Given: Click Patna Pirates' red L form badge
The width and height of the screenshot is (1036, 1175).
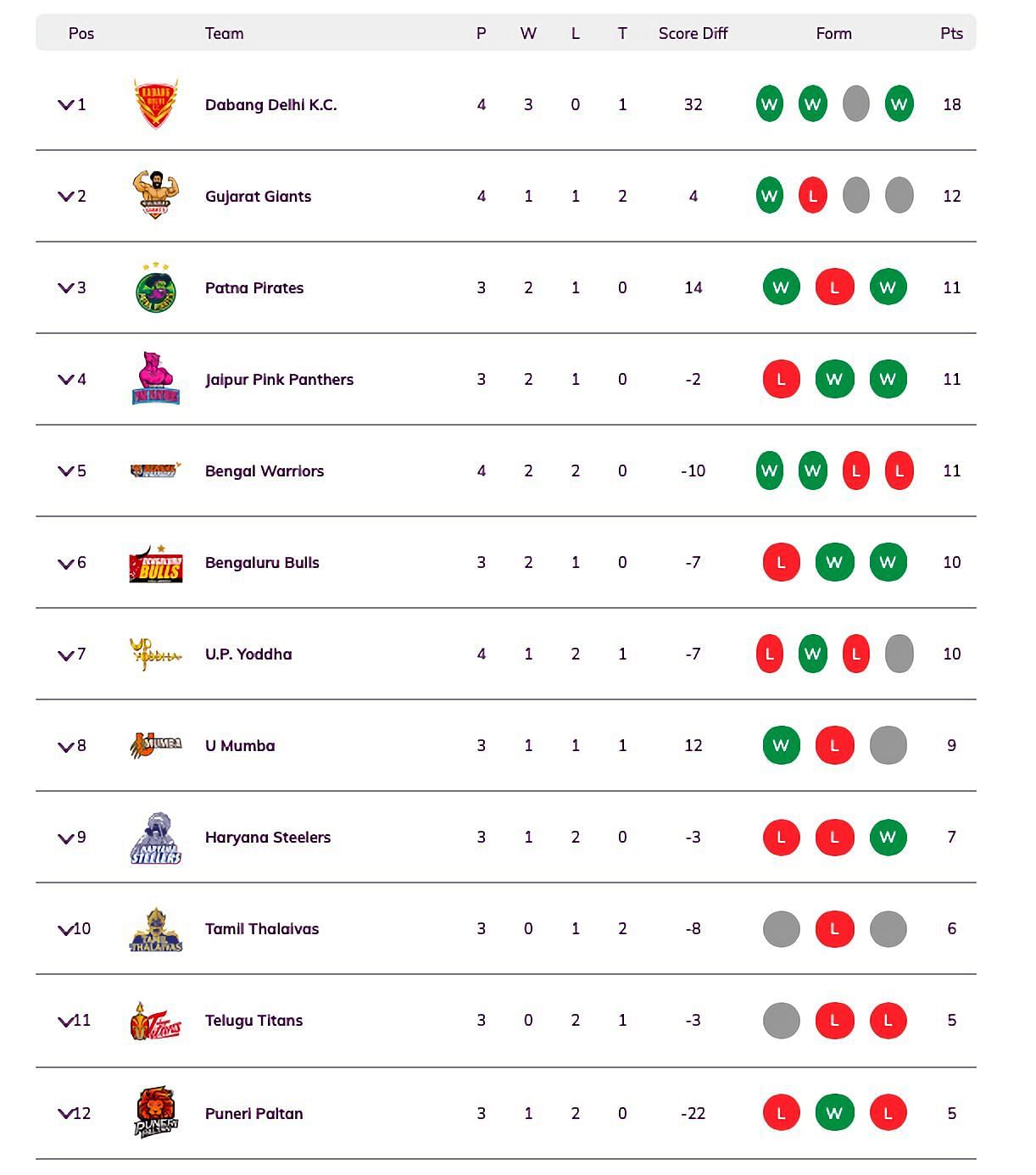Looking at the screenshot, I should 834,287.
